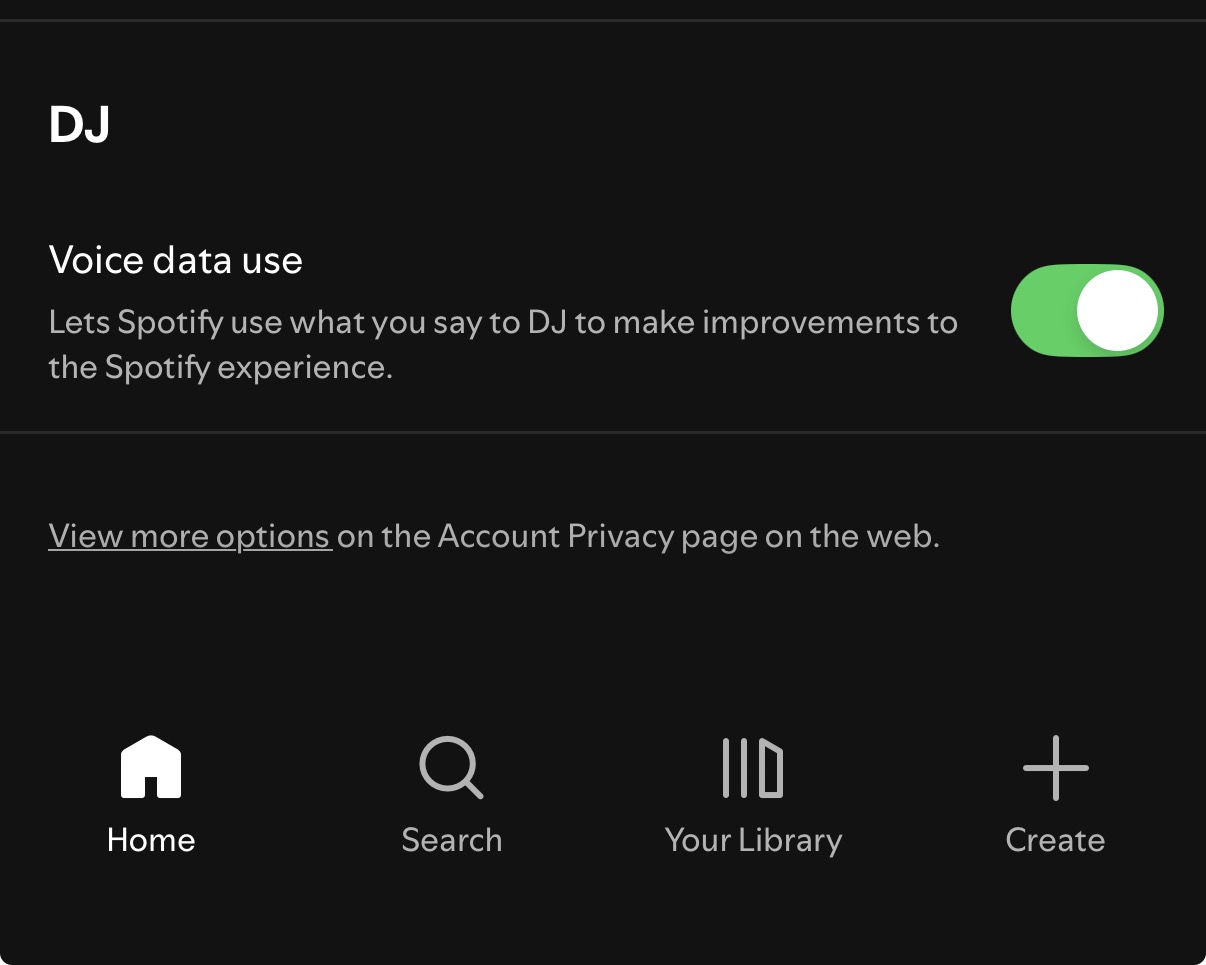Switch to the Your Library tab label
The width and height of the screenshot is (1206, 965).
click(753, 840)
